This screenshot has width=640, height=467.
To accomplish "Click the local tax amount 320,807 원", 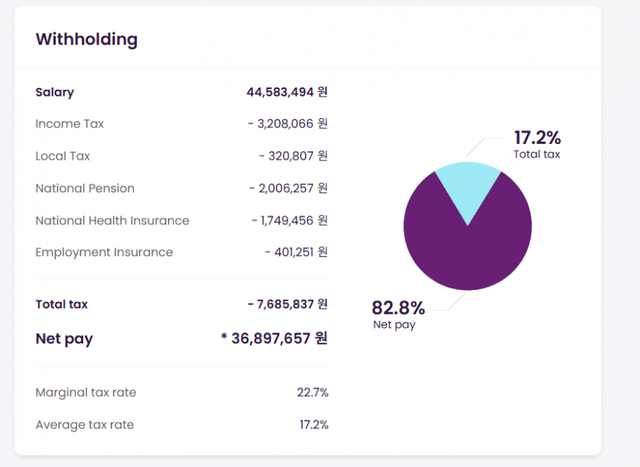I will pos(293,156).
